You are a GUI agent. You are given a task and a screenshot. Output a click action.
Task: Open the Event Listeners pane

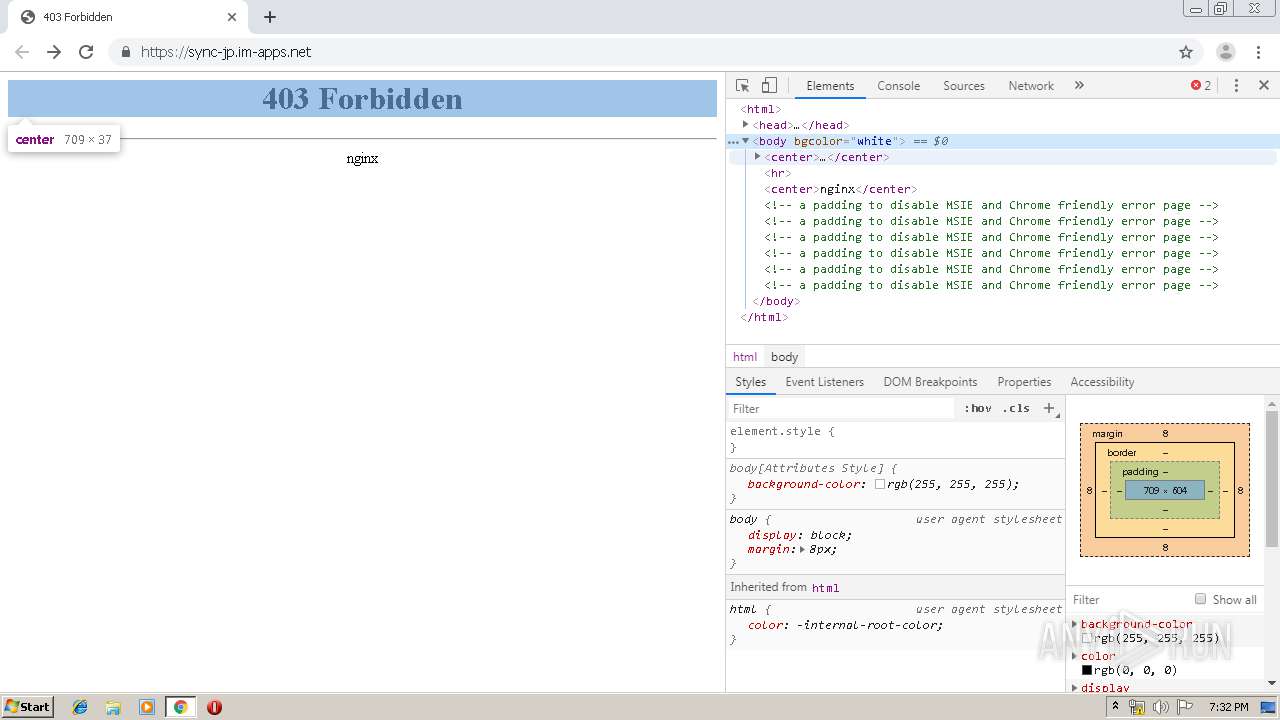click(x=824, y=382)
